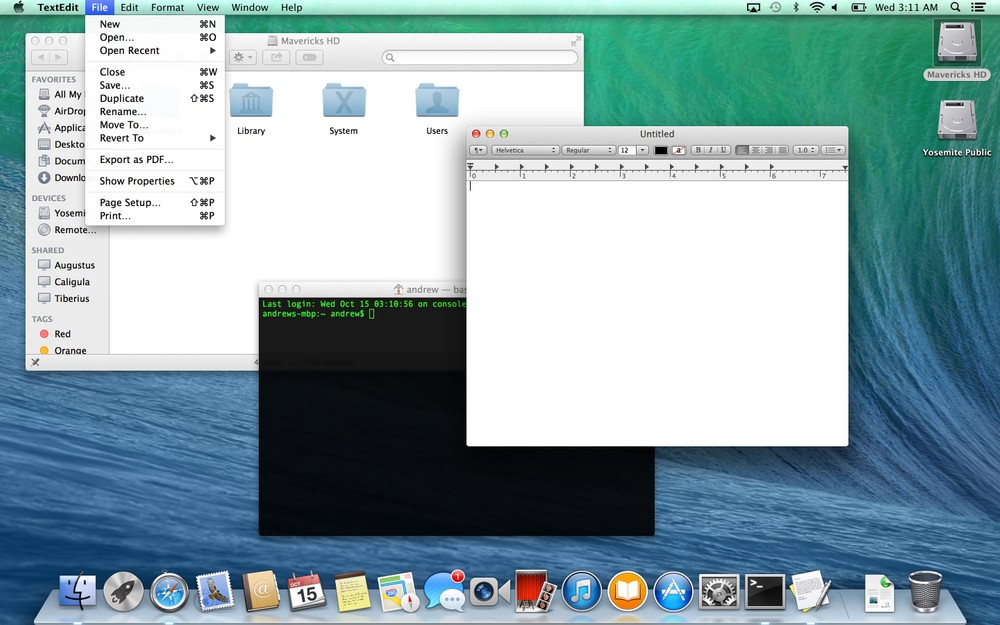Screen dimensions: 1000x625
Task: Open the list bullets and numbering button
Action: tap(833, 150)
